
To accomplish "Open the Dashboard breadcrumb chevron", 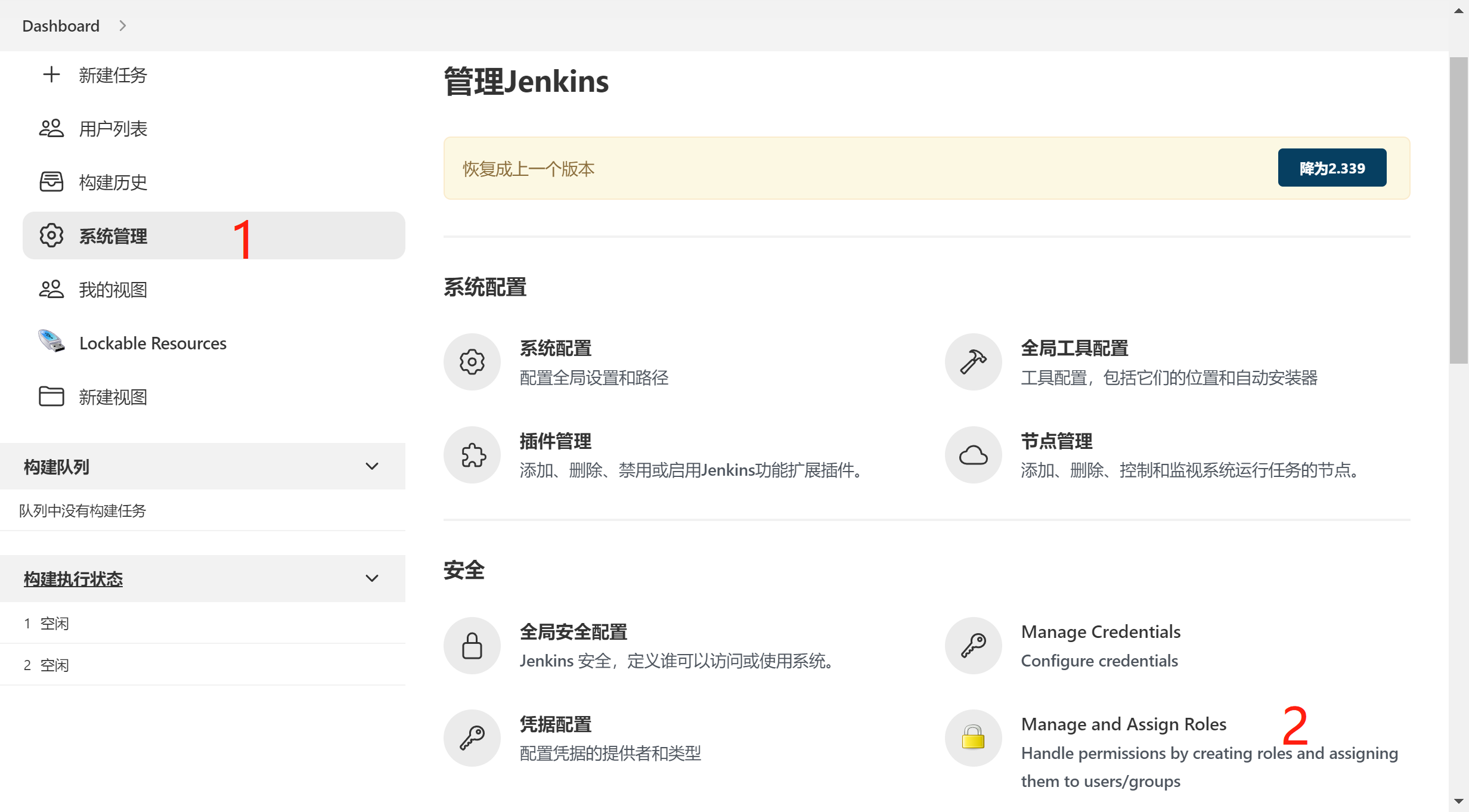I will point(123,26).
